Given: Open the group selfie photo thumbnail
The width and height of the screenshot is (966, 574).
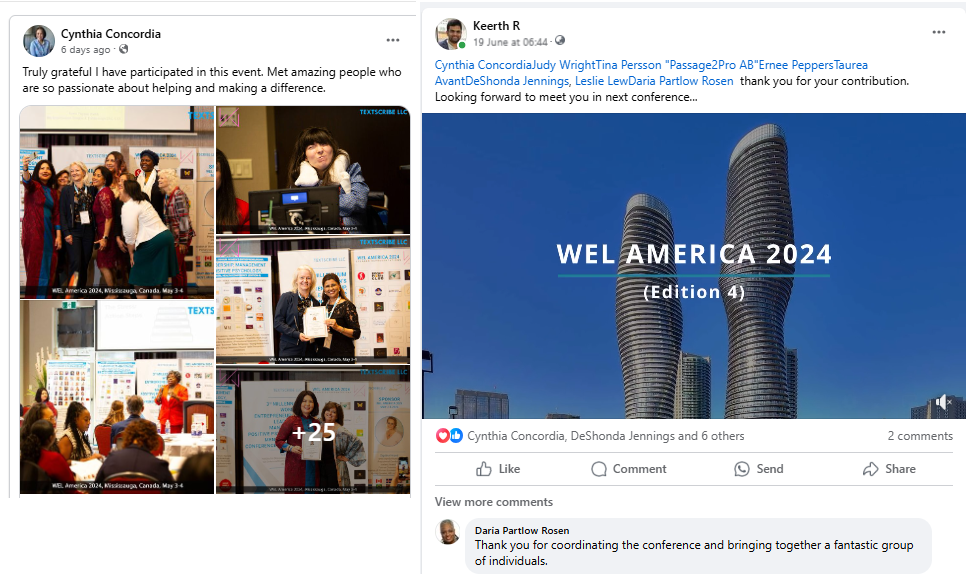Looking at the screenshot, I should 117,202.
